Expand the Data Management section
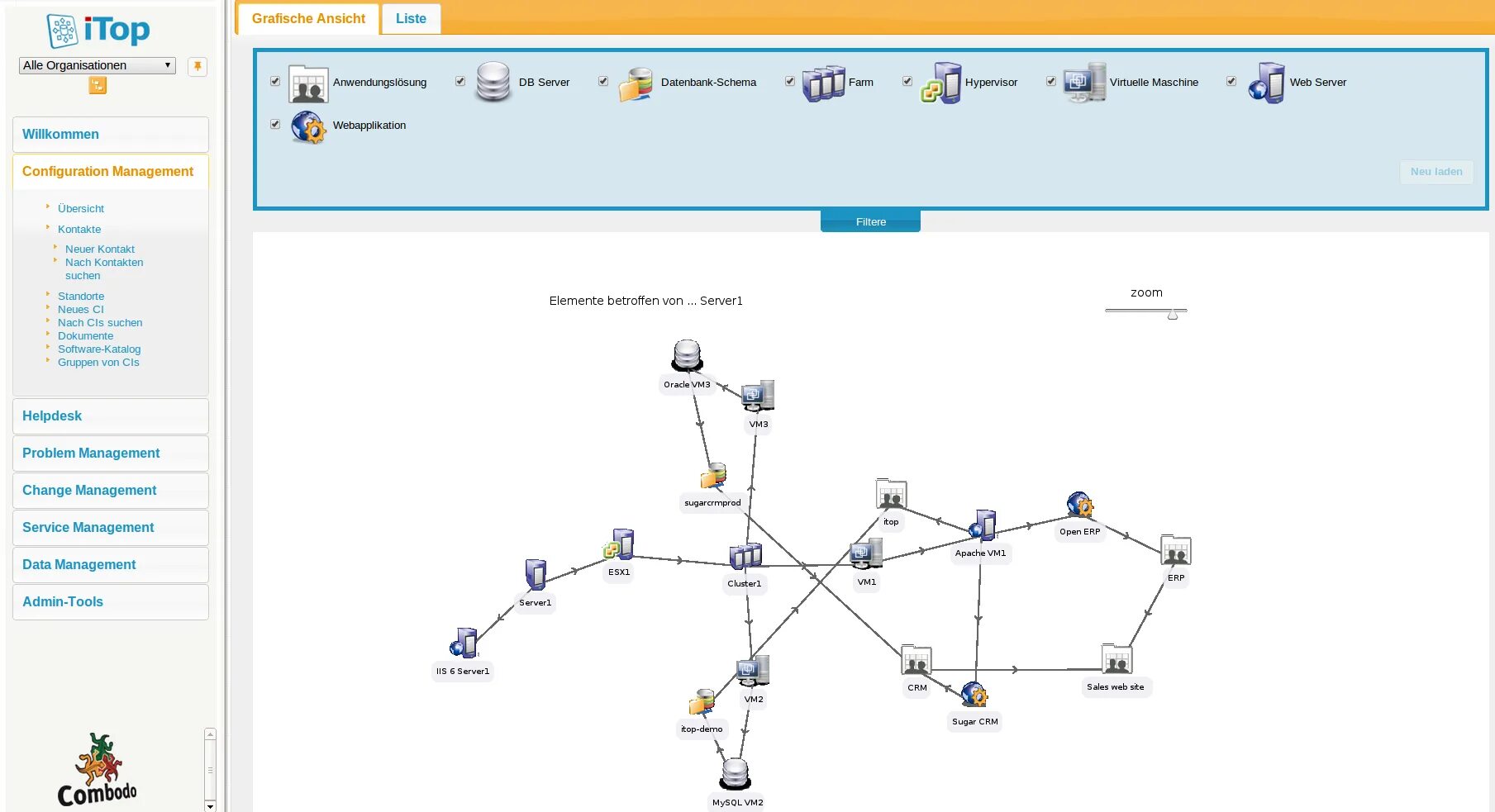Screen dimensions: 1495x812 [111, 564]
